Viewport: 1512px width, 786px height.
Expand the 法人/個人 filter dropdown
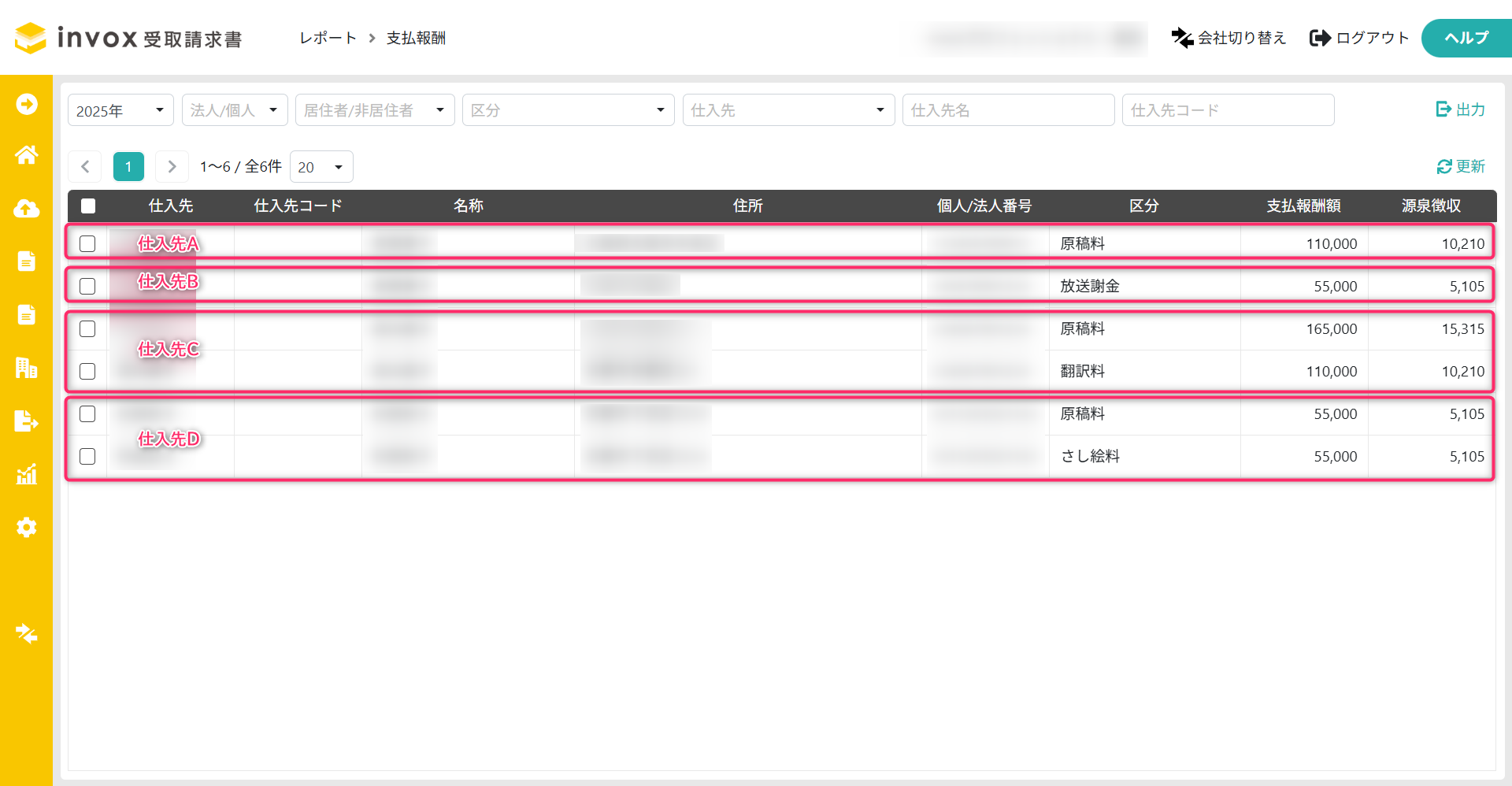click(234, 110)
